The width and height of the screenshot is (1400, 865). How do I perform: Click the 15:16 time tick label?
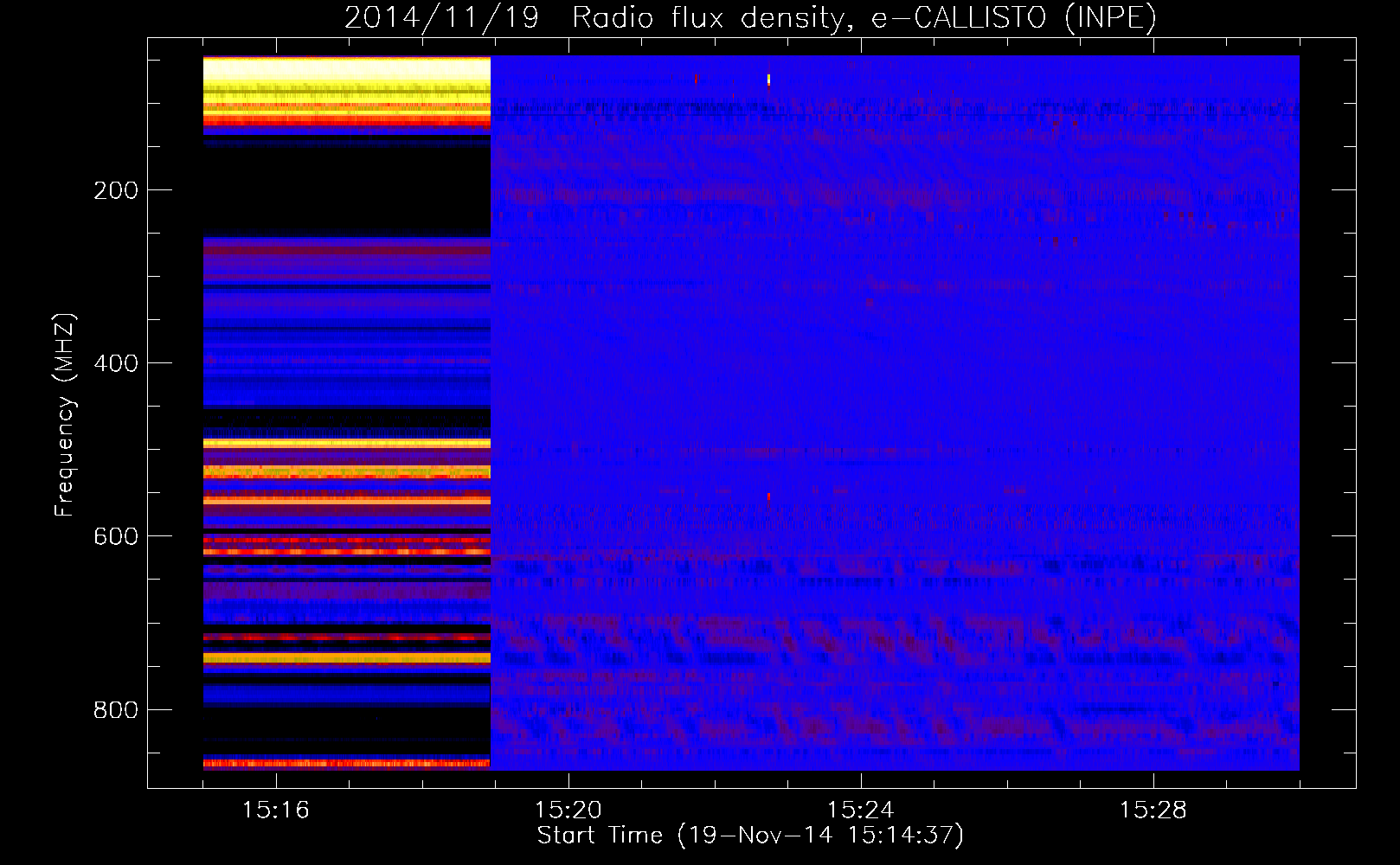coord(276,810)
